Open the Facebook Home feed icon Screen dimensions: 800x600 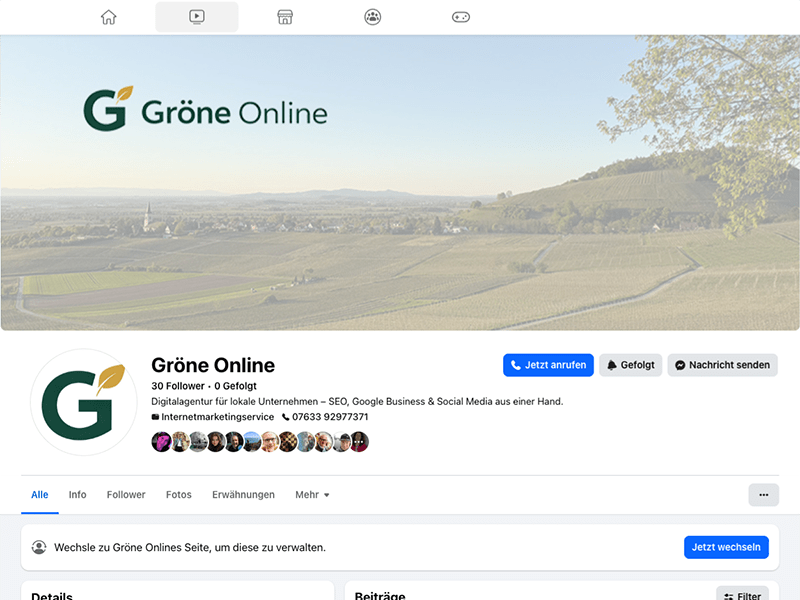coord(108,17)
